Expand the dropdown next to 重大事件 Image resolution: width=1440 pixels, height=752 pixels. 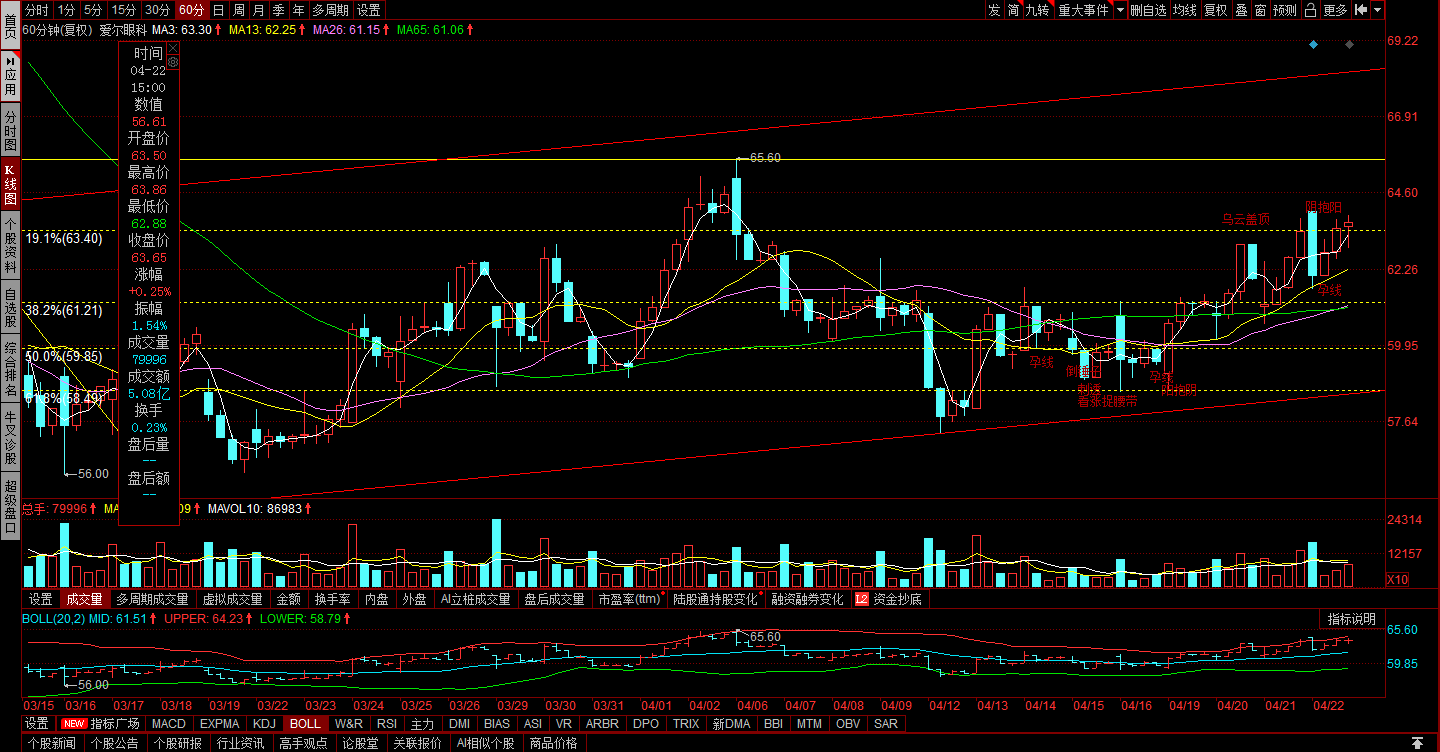coord(1120,10)
